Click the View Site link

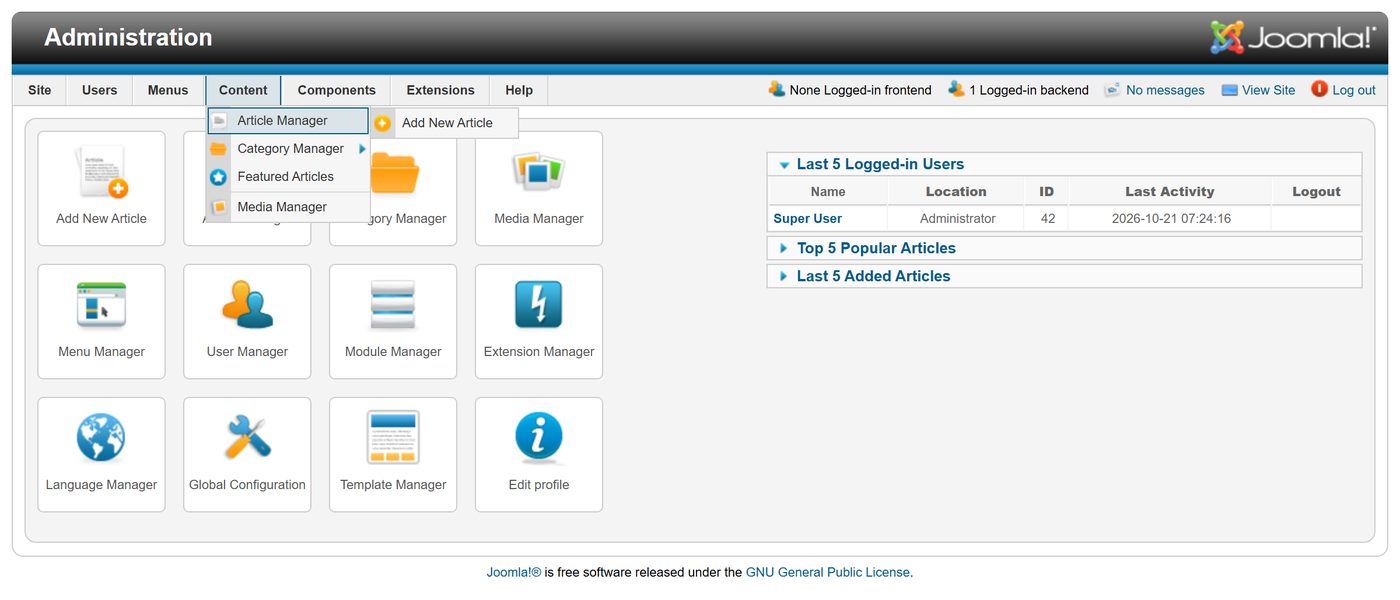pos(1269,90)
